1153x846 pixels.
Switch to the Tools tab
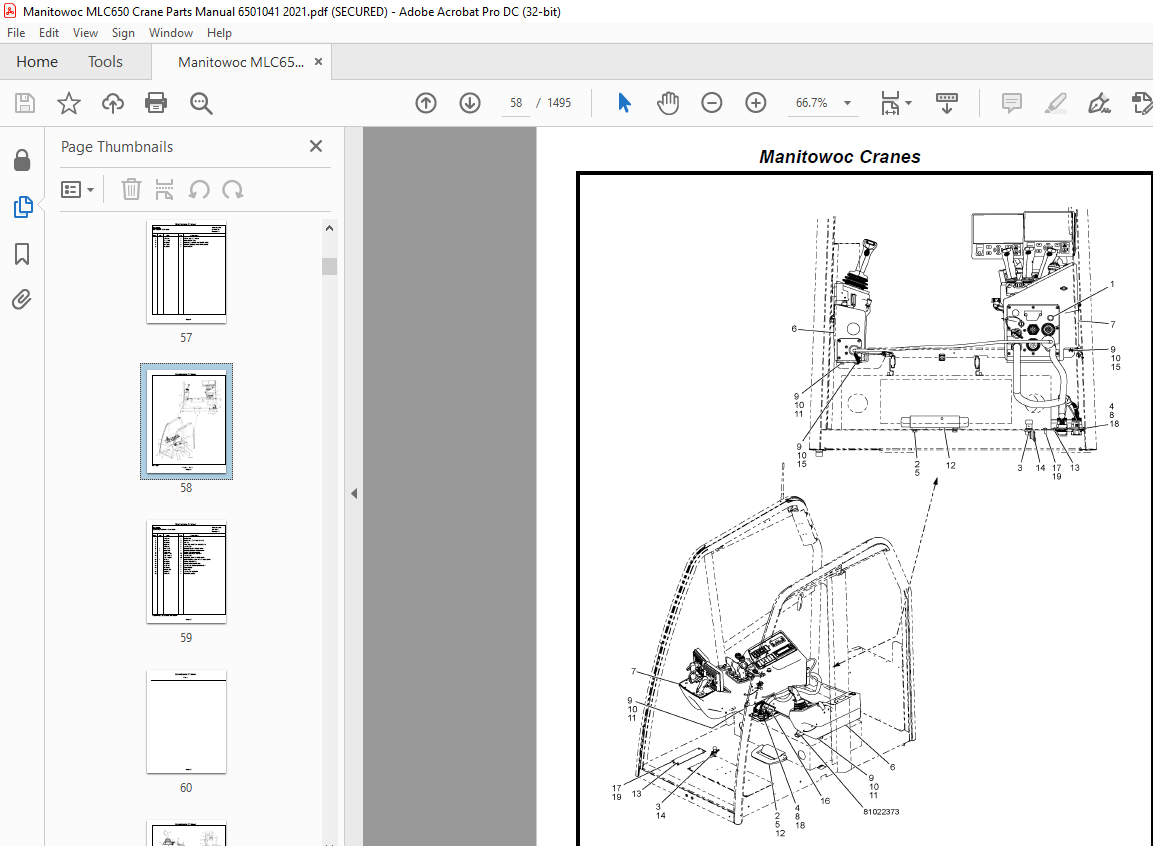105,62
